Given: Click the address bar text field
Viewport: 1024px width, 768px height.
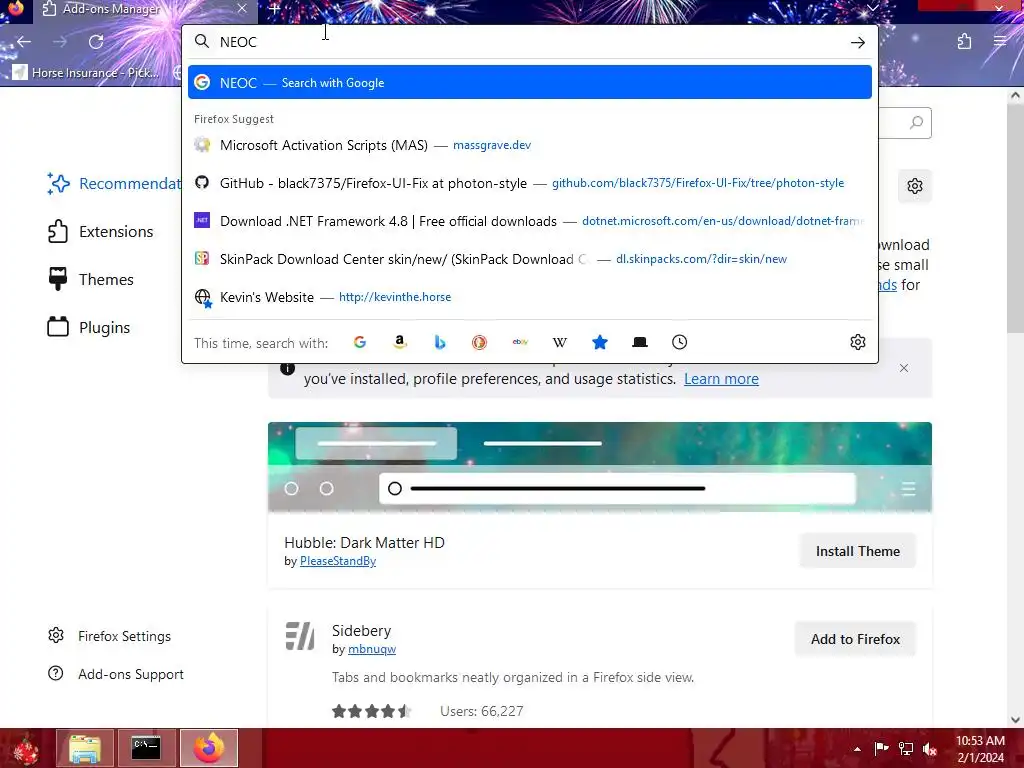Looking at the screenshot, I should [x=529, y=42].
